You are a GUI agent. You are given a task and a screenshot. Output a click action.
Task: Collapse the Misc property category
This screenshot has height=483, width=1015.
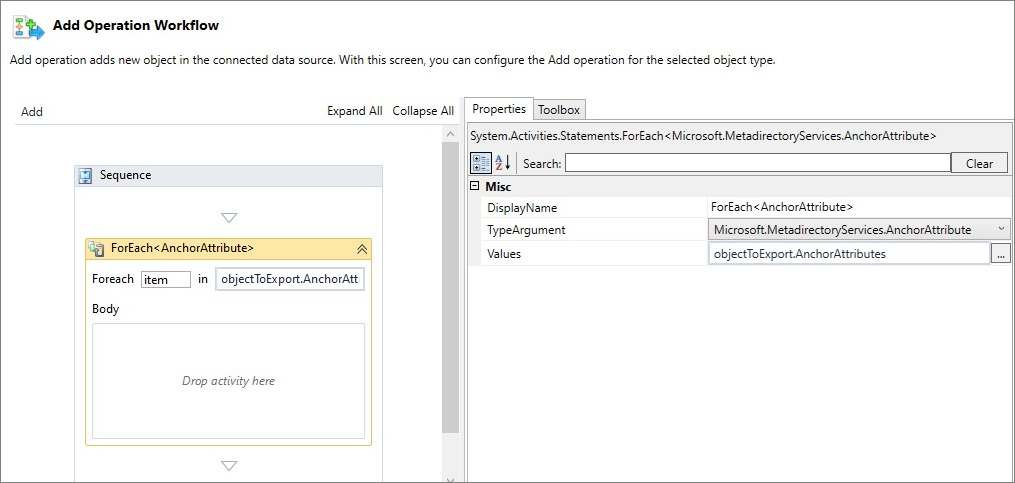click(x=475, y=187)
